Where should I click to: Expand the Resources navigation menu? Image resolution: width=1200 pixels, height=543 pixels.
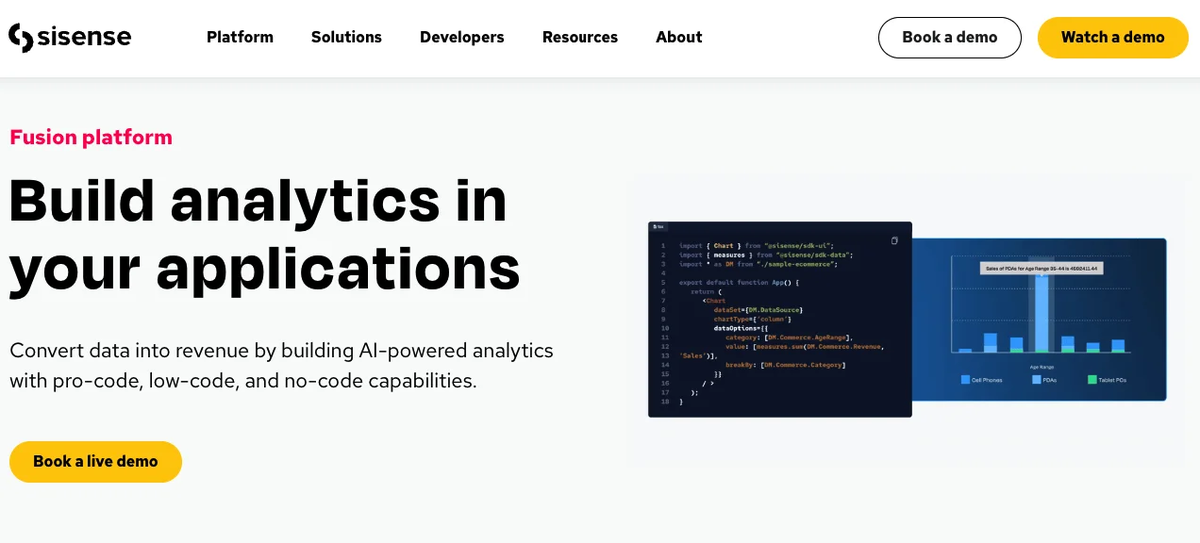point(580,37)
